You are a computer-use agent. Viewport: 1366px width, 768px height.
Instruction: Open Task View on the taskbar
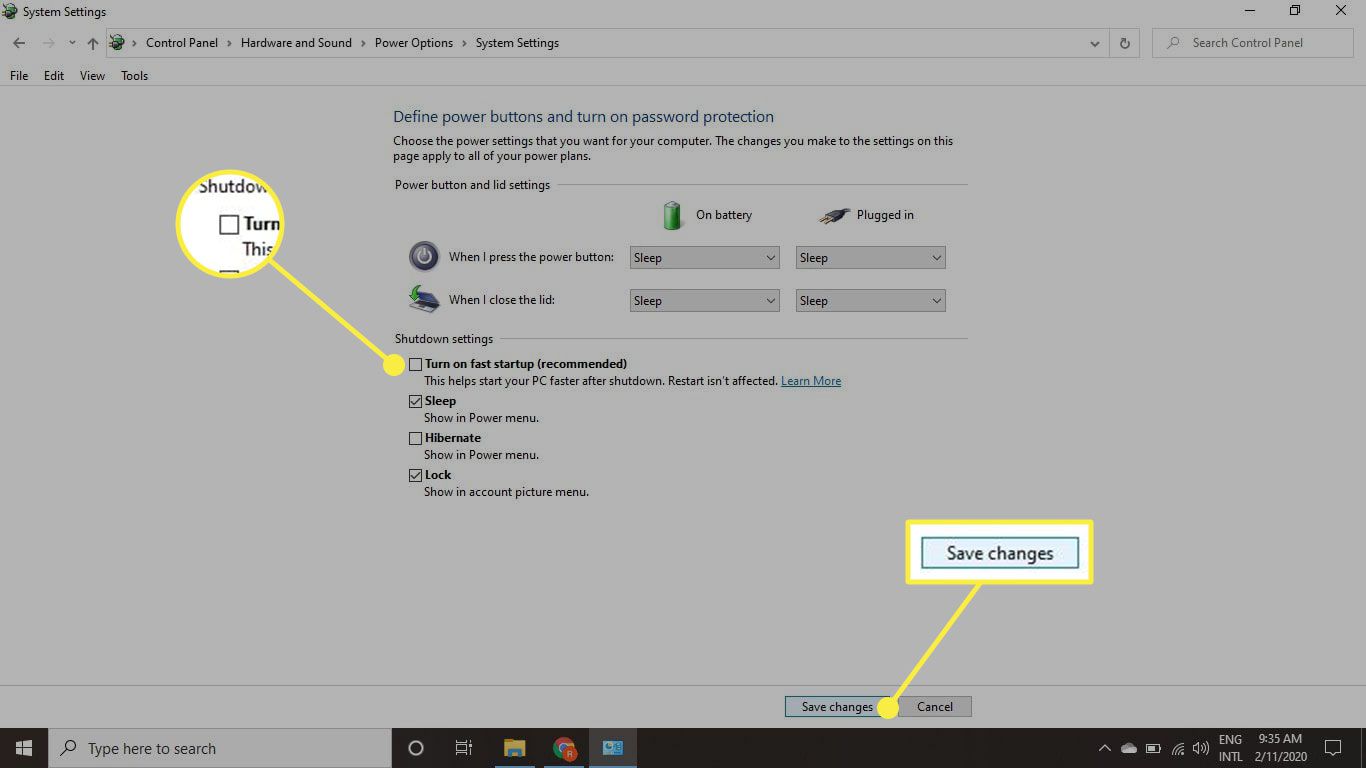464,748
